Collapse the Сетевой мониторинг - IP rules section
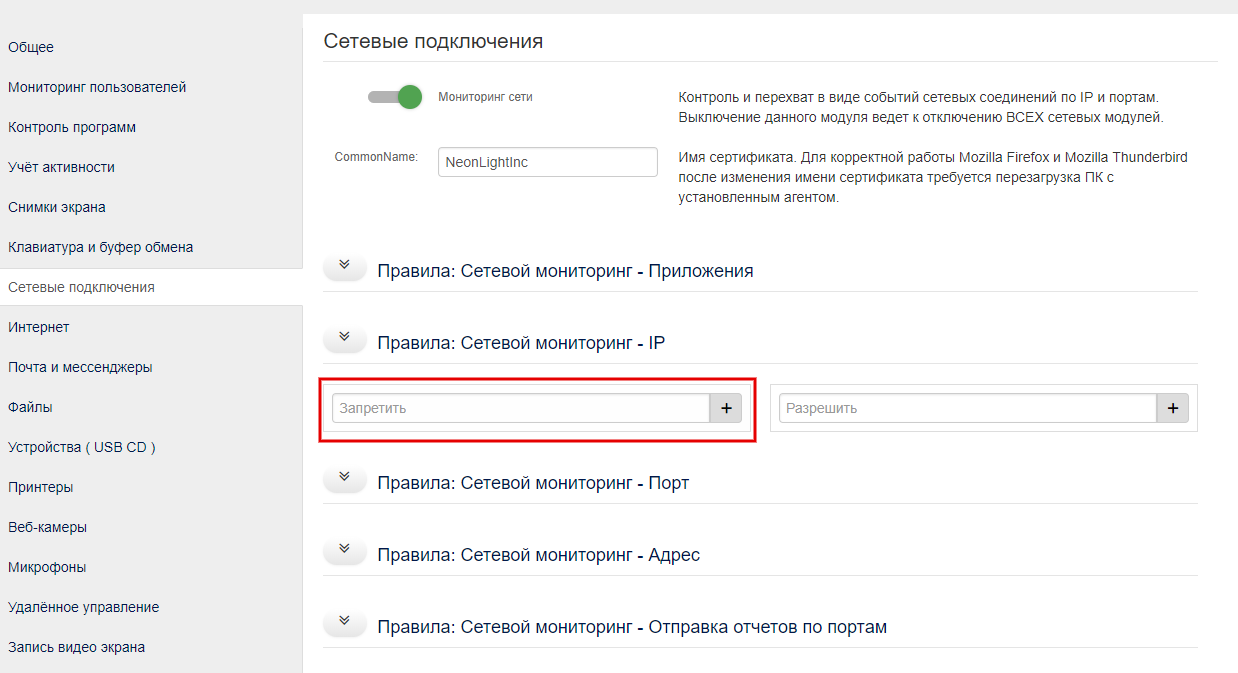 pos(344,338)
